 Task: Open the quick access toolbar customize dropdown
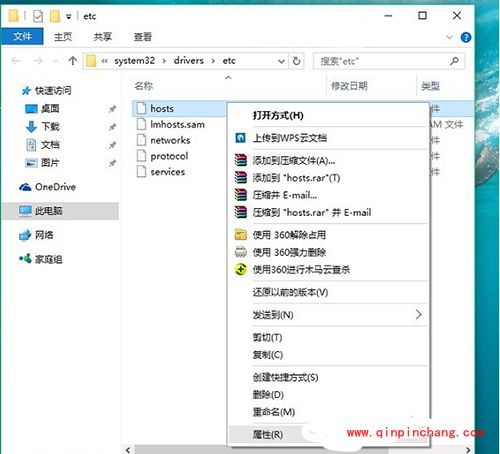pos(68,16)
